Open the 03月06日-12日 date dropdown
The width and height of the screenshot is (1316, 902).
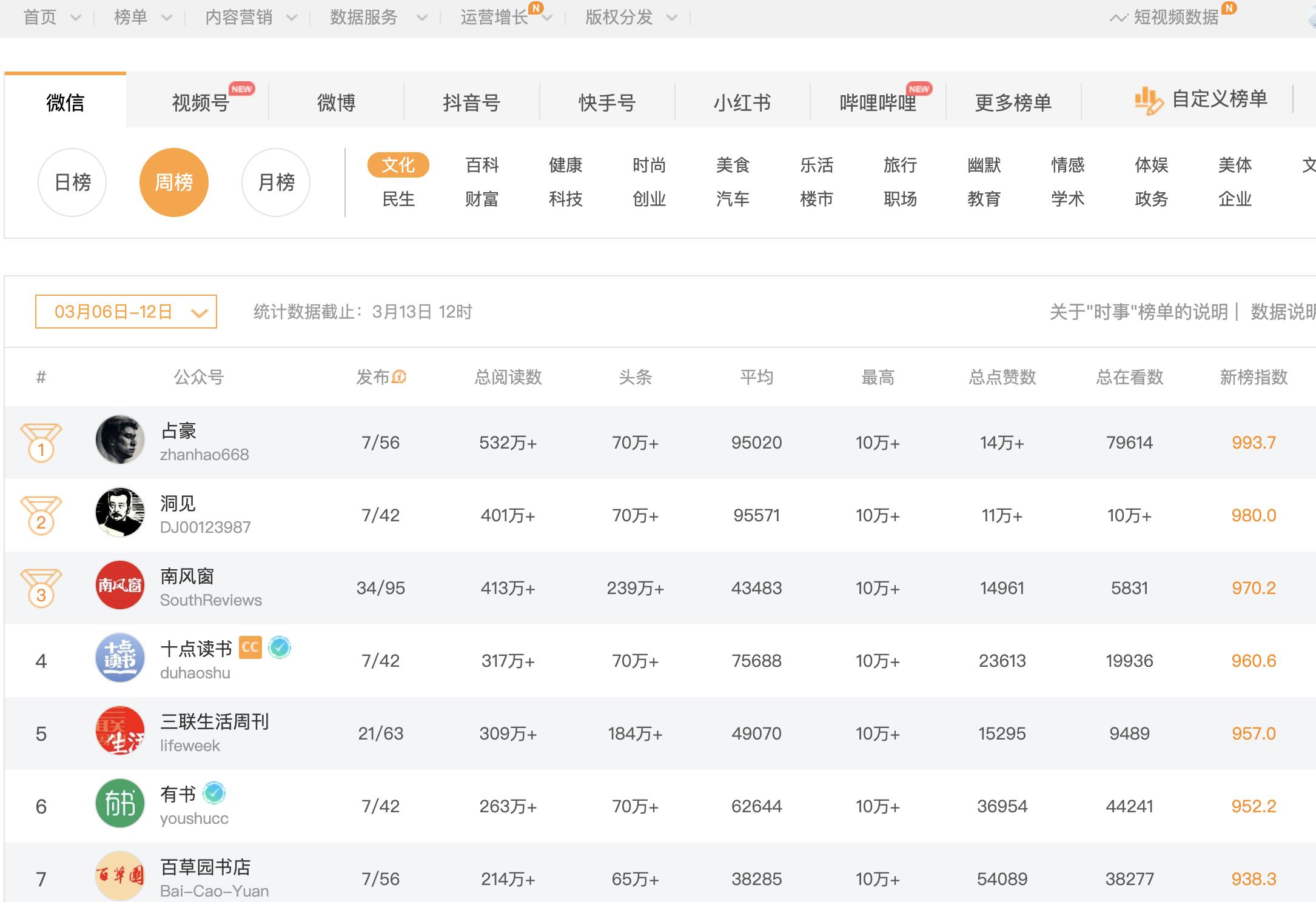point(125,312)
